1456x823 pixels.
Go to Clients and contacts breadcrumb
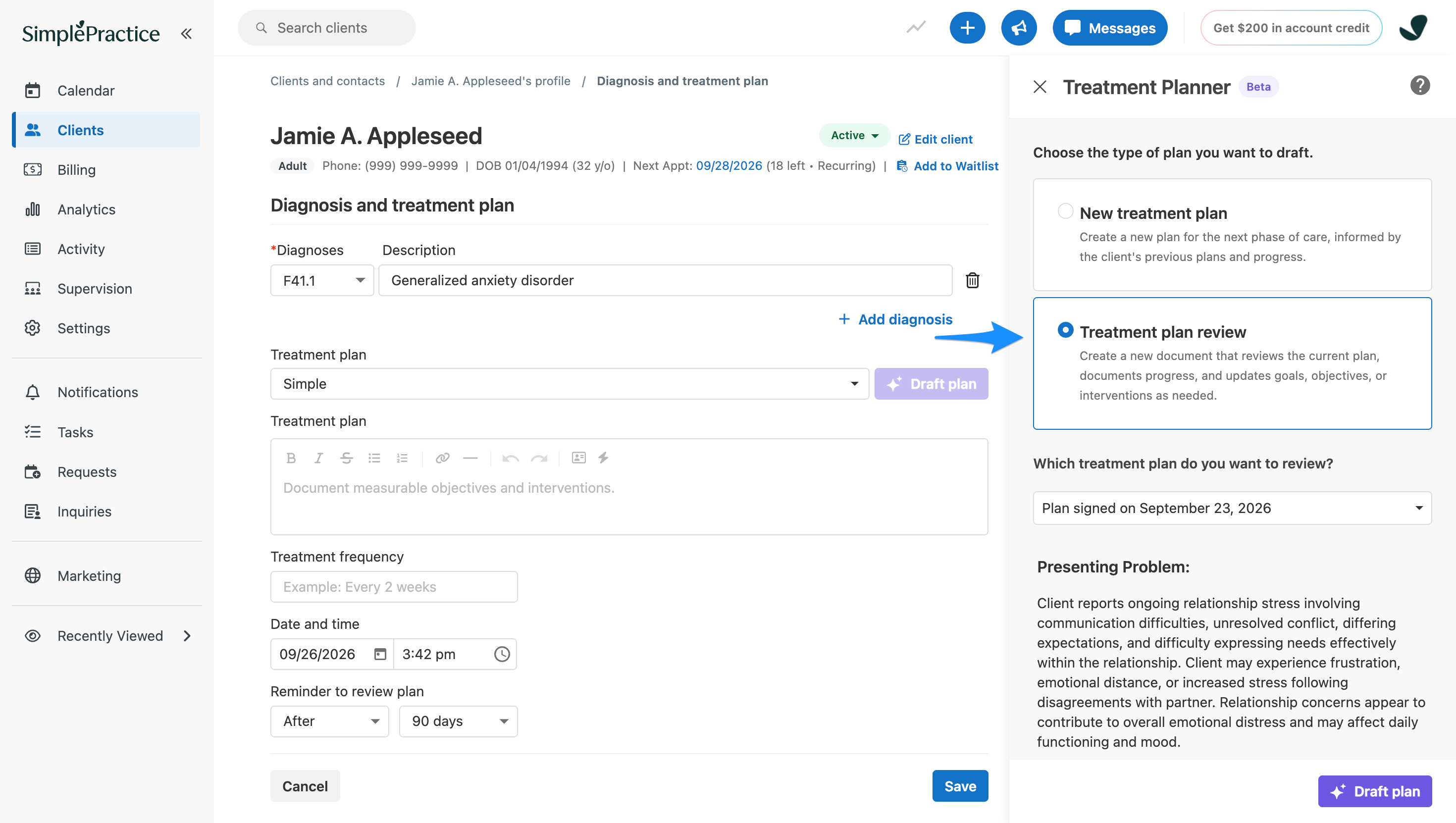pyautogui.click(x=327, y=81)
